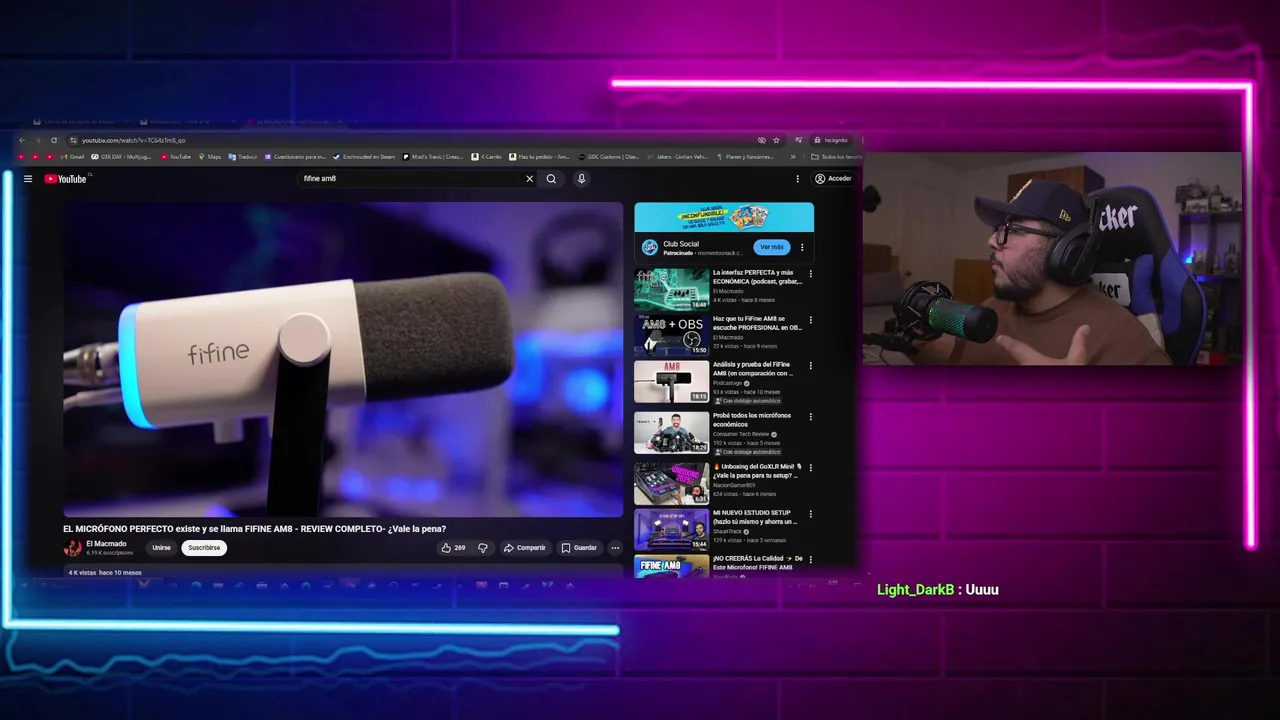Click the Club Social 'Ver más' ad button
1280x720 pixels.
tap(771, 247)
